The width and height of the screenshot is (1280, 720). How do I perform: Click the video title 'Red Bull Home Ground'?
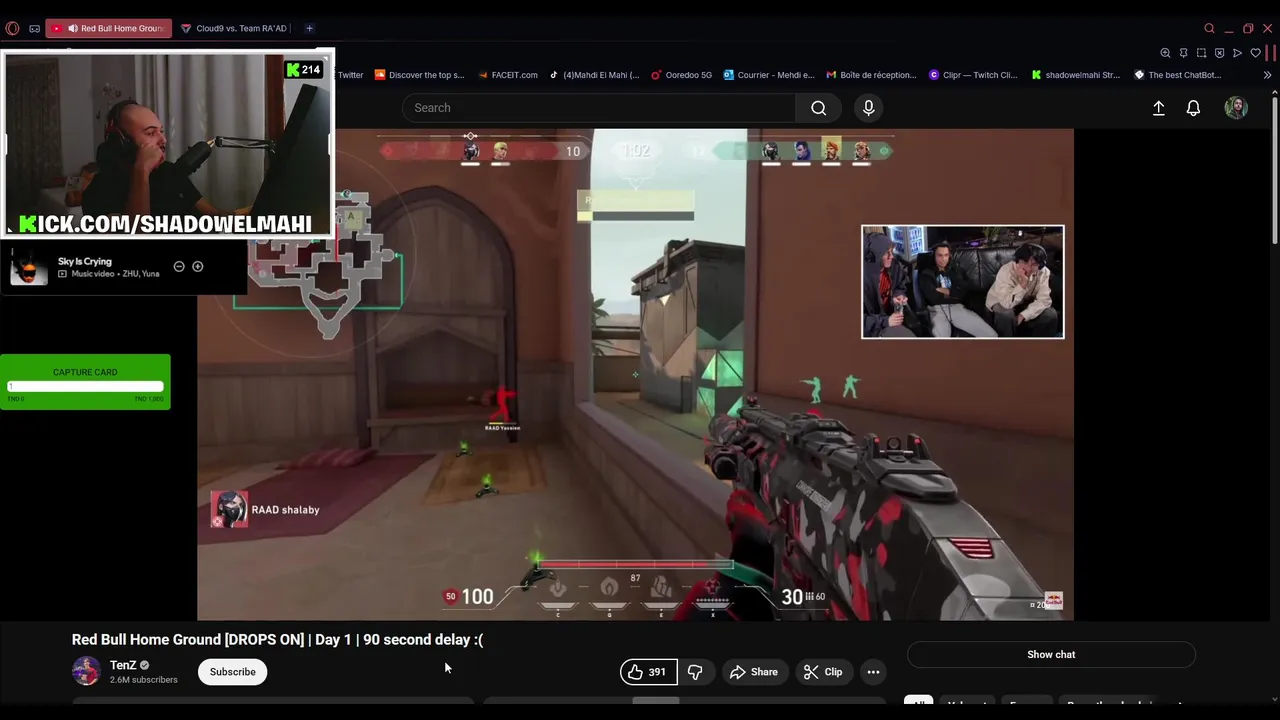tap(277, 639)
